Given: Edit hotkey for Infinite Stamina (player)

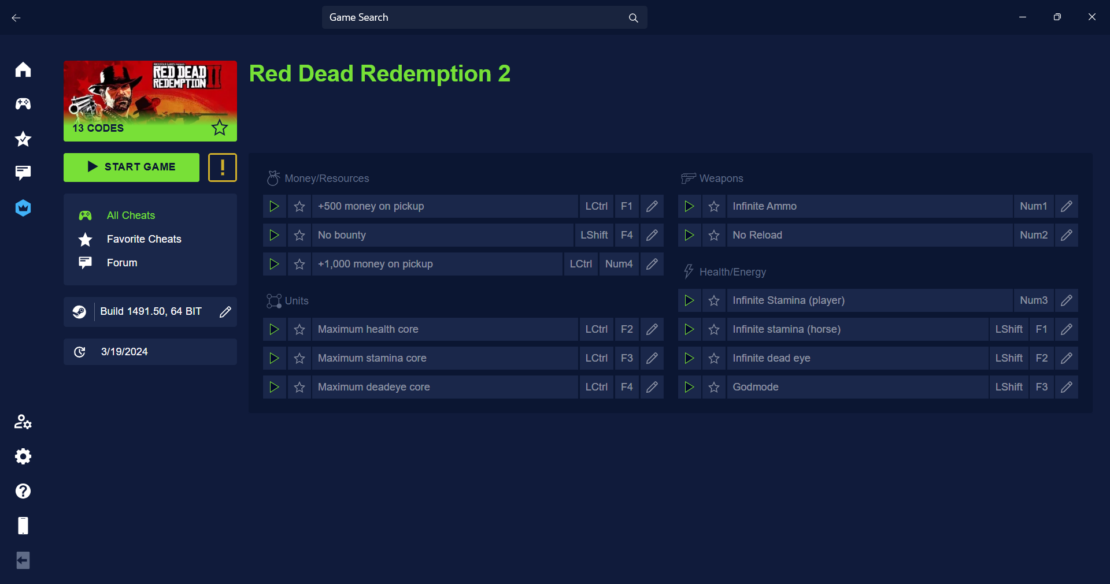Looking at the screenshot, I should pyautogui.click(x=1067, y=300).
